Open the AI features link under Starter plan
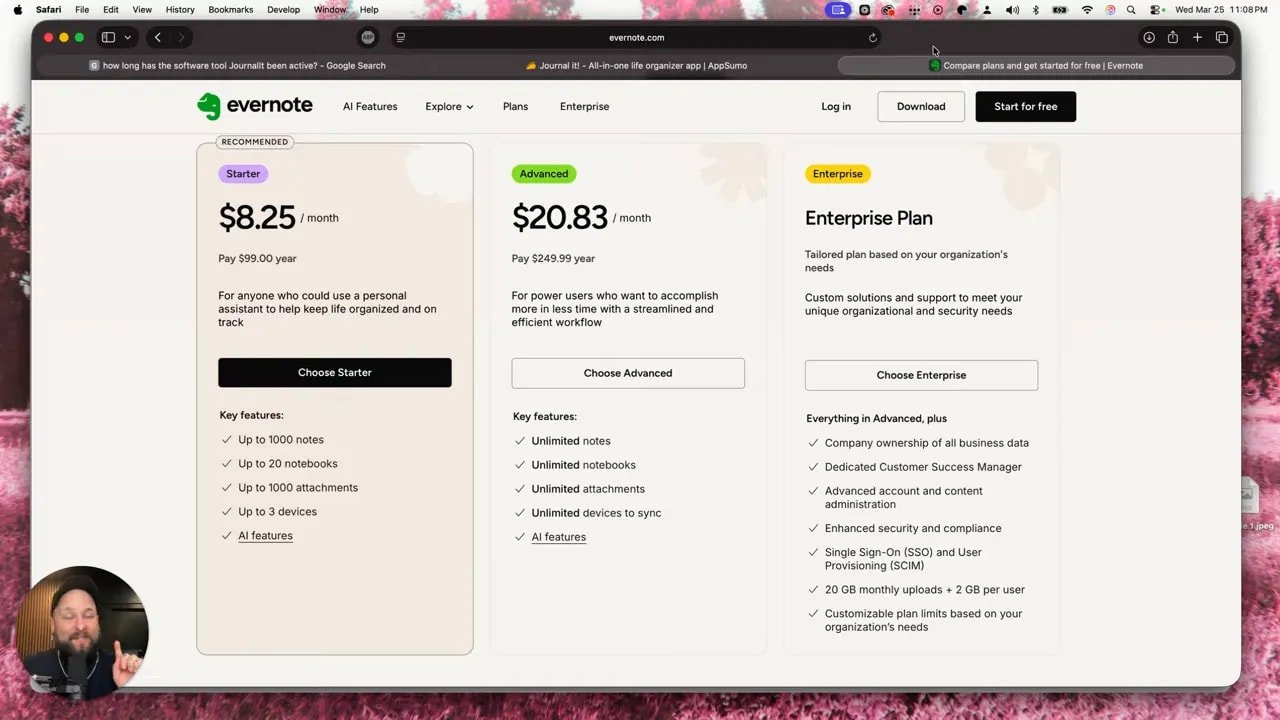 coord(265,535)
